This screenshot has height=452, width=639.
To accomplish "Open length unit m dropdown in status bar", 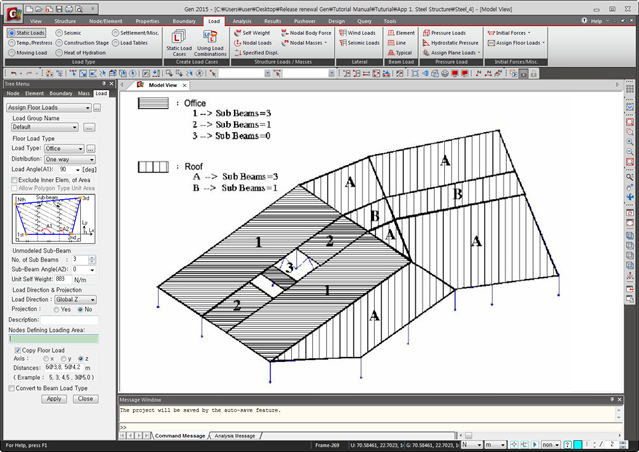I will pyautogui.click(x=496, y=445).
